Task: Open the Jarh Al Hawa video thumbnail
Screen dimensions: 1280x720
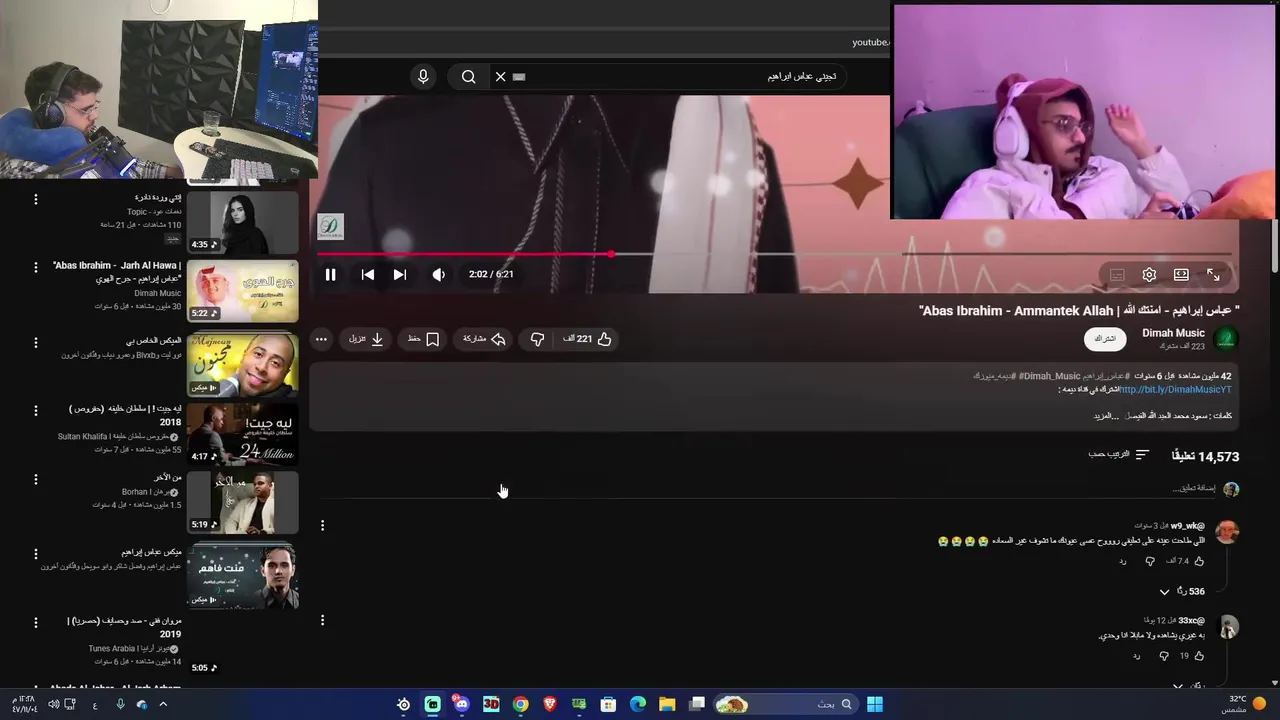Action: (242, 291)
